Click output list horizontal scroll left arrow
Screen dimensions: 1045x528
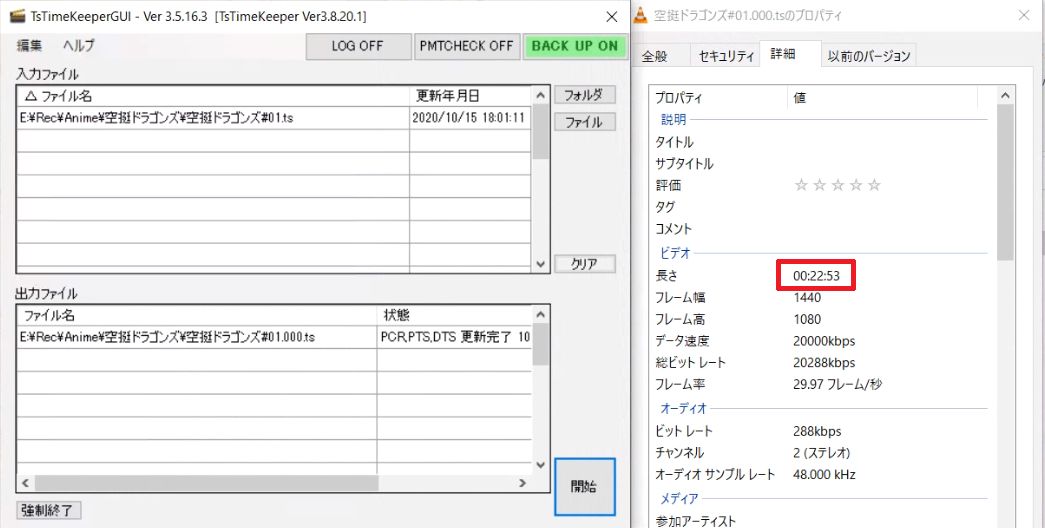27,483
